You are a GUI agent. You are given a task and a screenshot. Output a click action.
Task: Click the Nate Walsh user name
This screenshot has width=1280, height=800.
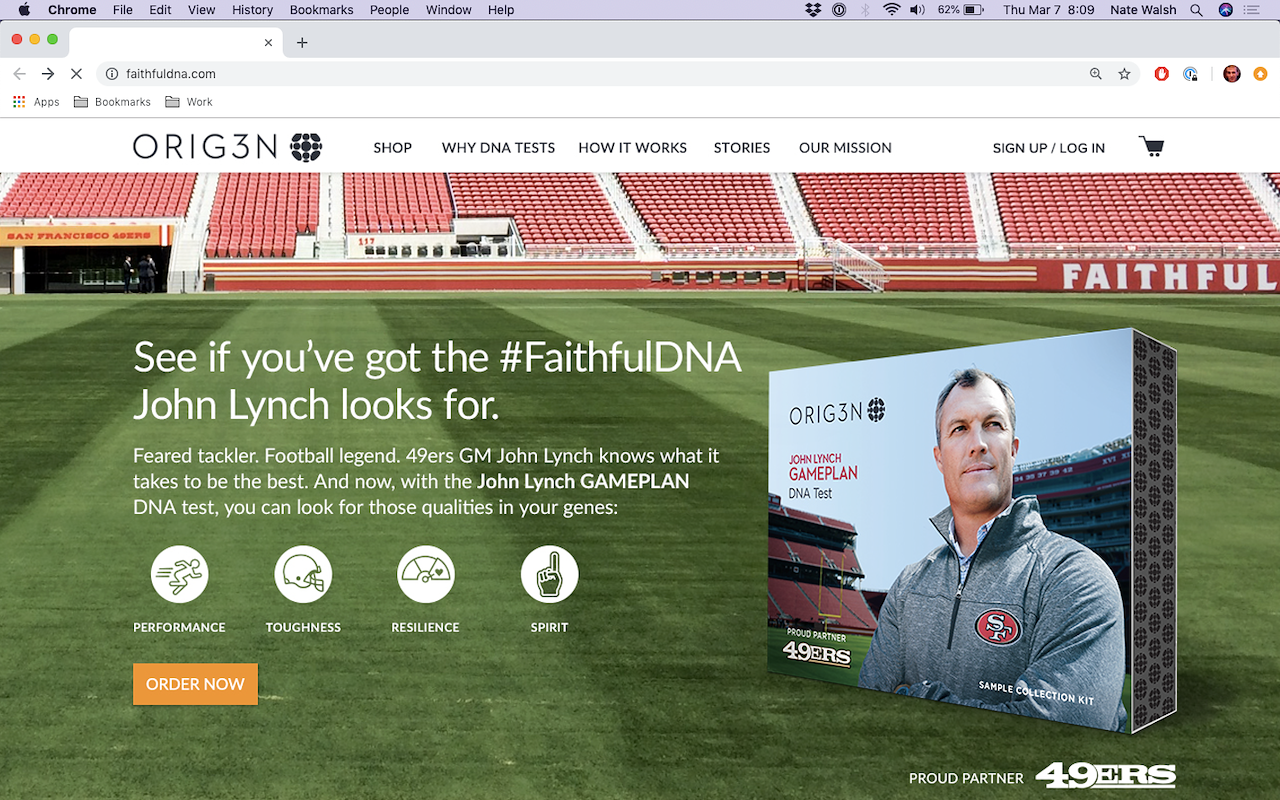pos(1143,10)
